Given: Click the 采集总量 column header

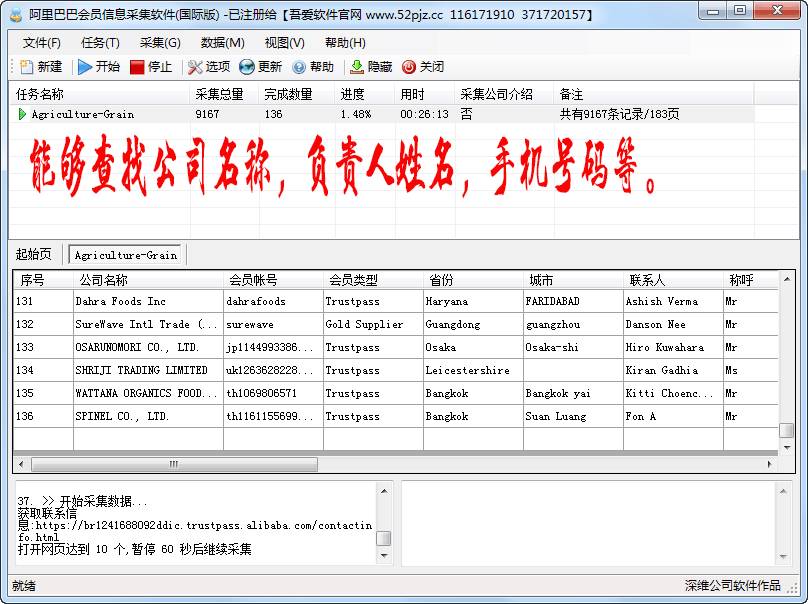Looking at the screenshot, I should 225,94.
